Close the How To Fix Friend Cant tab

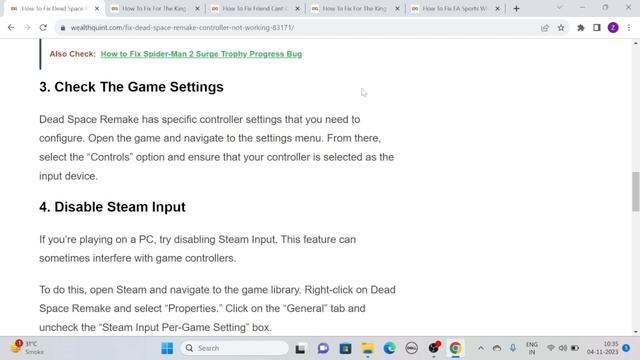point(297,9)
